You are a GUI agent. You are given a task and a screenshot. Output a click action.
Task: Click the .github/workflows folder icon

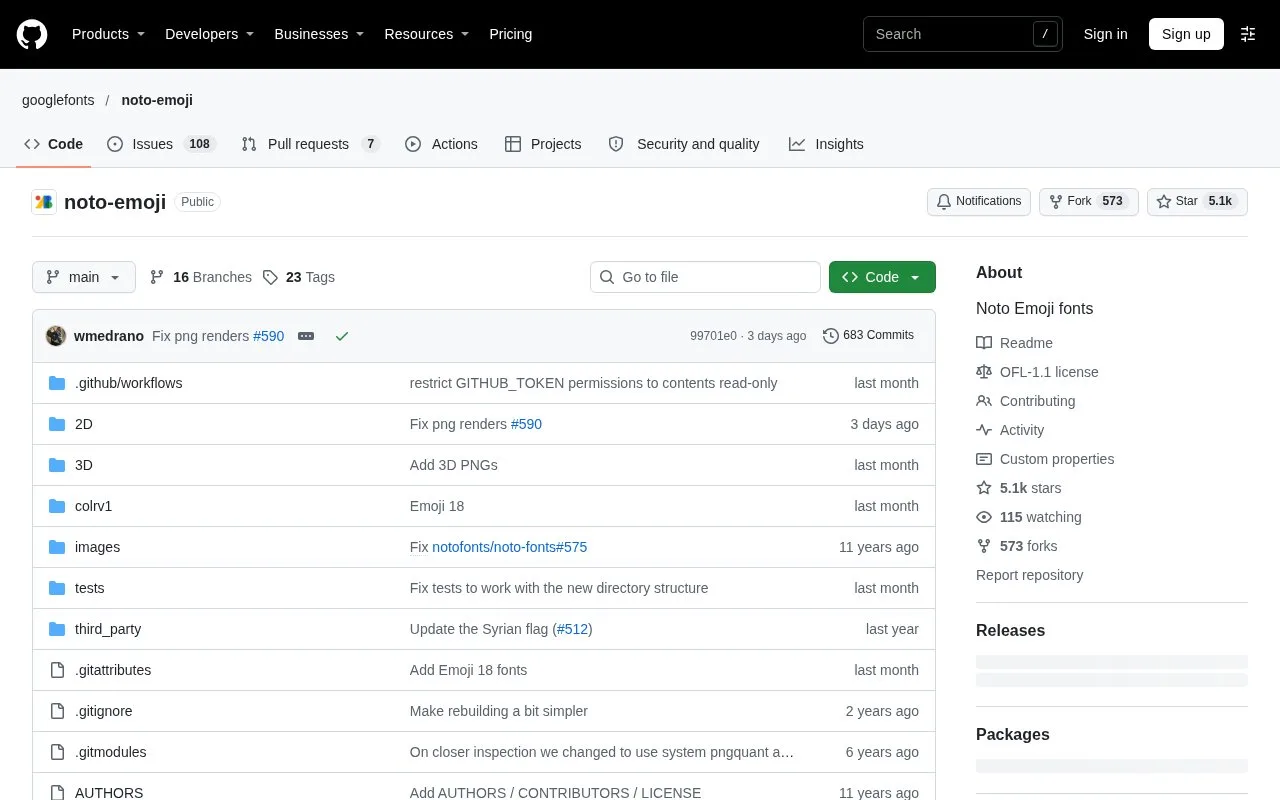pyautogui.click(x=57, y=383)
